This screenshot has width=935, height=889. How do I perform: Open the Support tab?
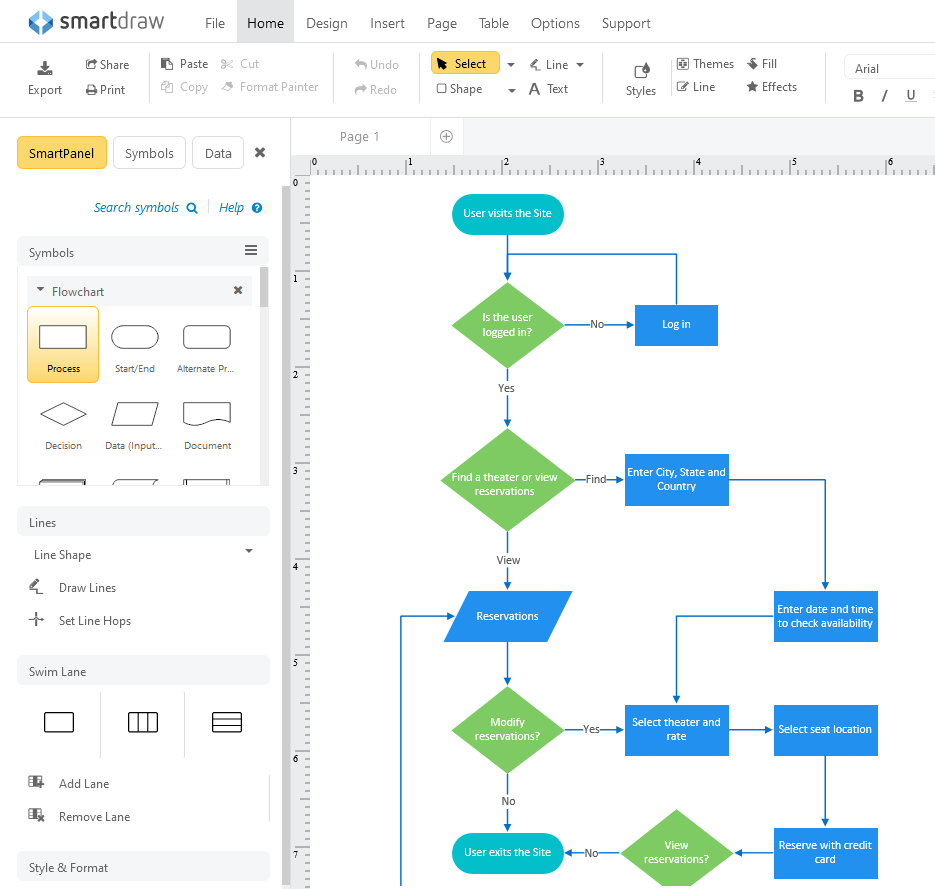click(x=626, y=23)
